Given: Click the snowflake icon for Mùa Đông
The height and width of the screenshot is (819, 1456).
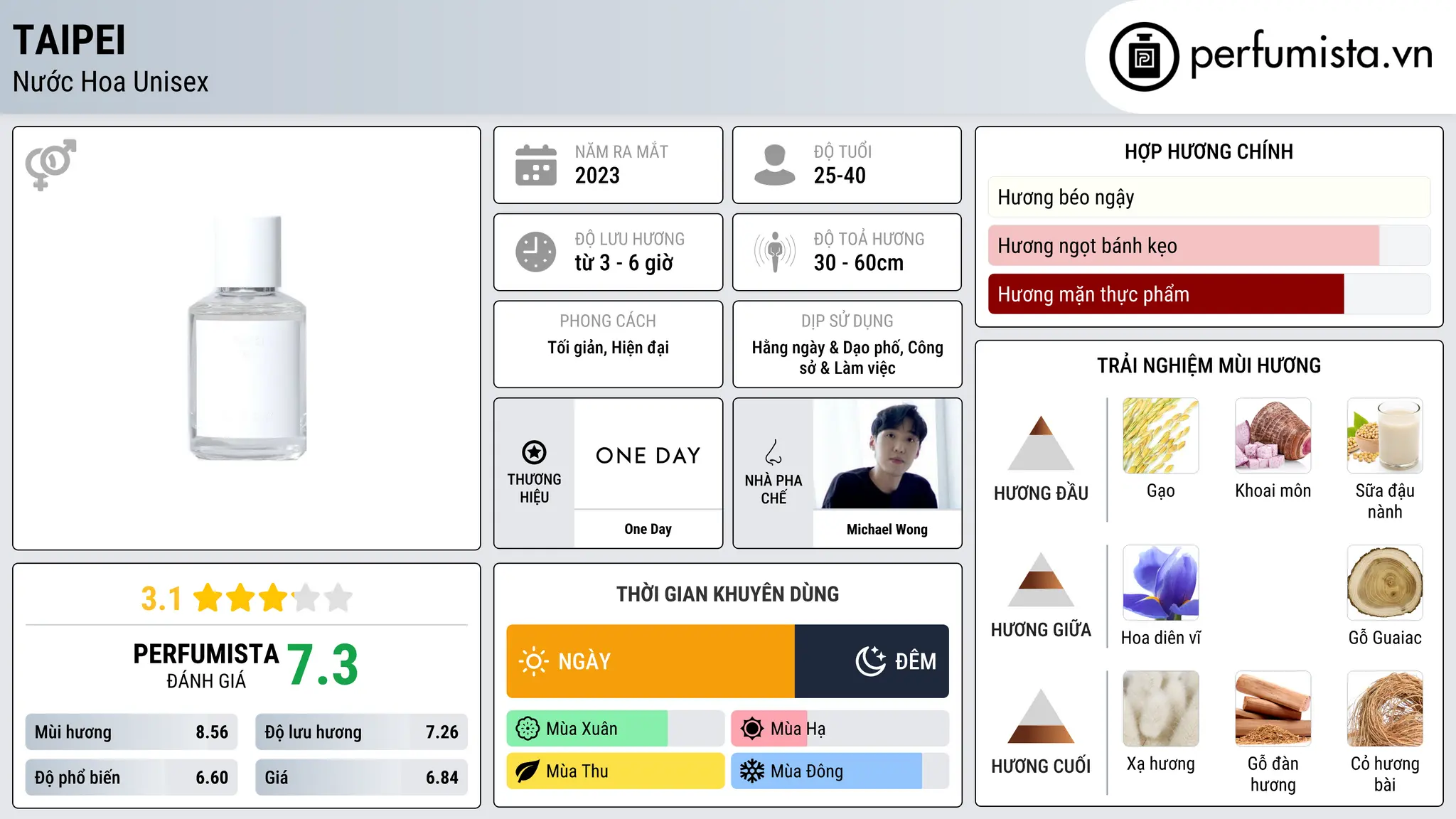Looking at the screenshot, I should pyautogui.click(x=752, y=771).
